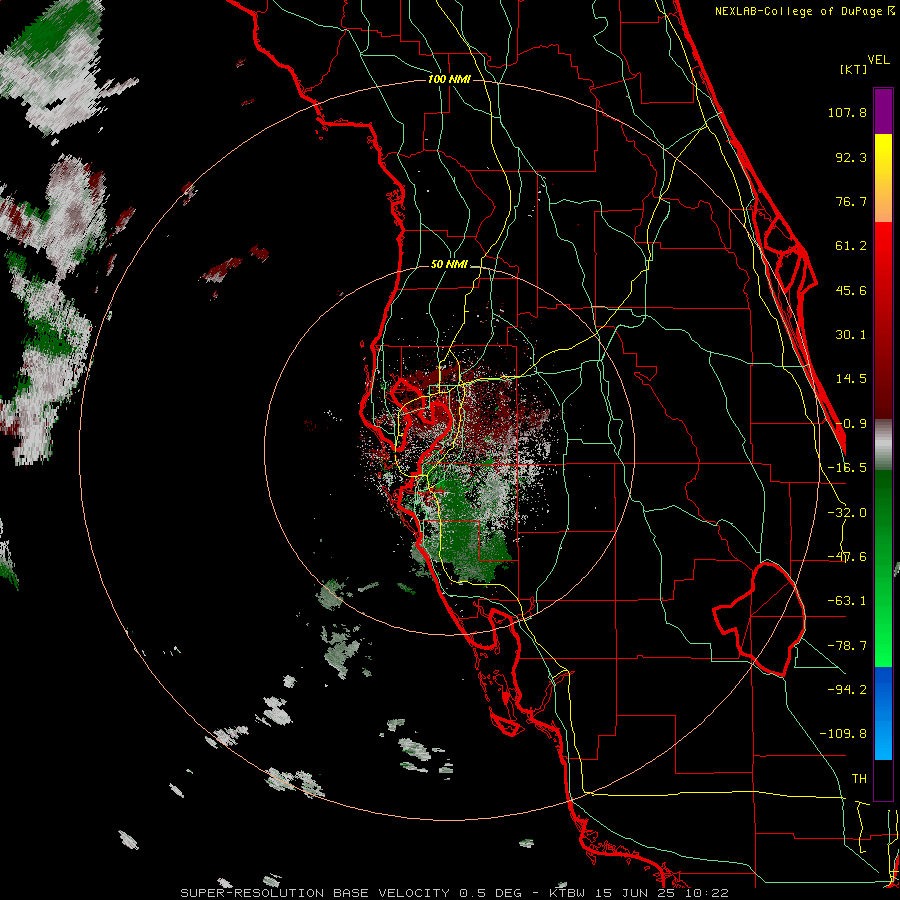900x900 pixels.
Task: Select the 107.8 value on velocity scale
Action: point(847,112)
